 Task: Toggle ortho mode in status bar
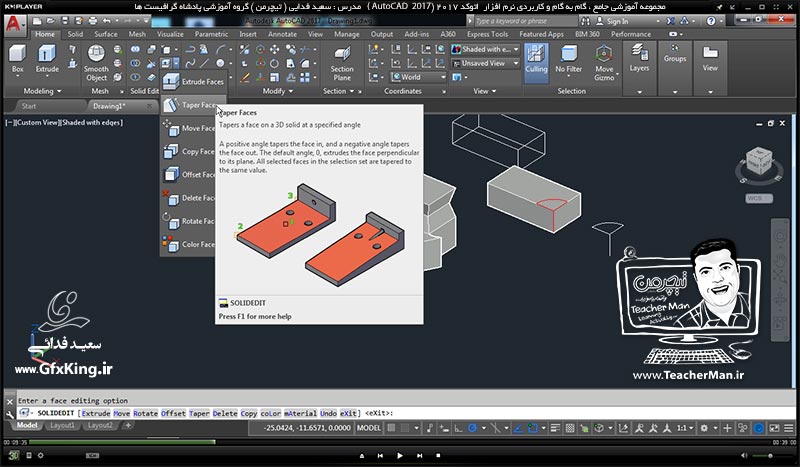(x=458, y=428)
